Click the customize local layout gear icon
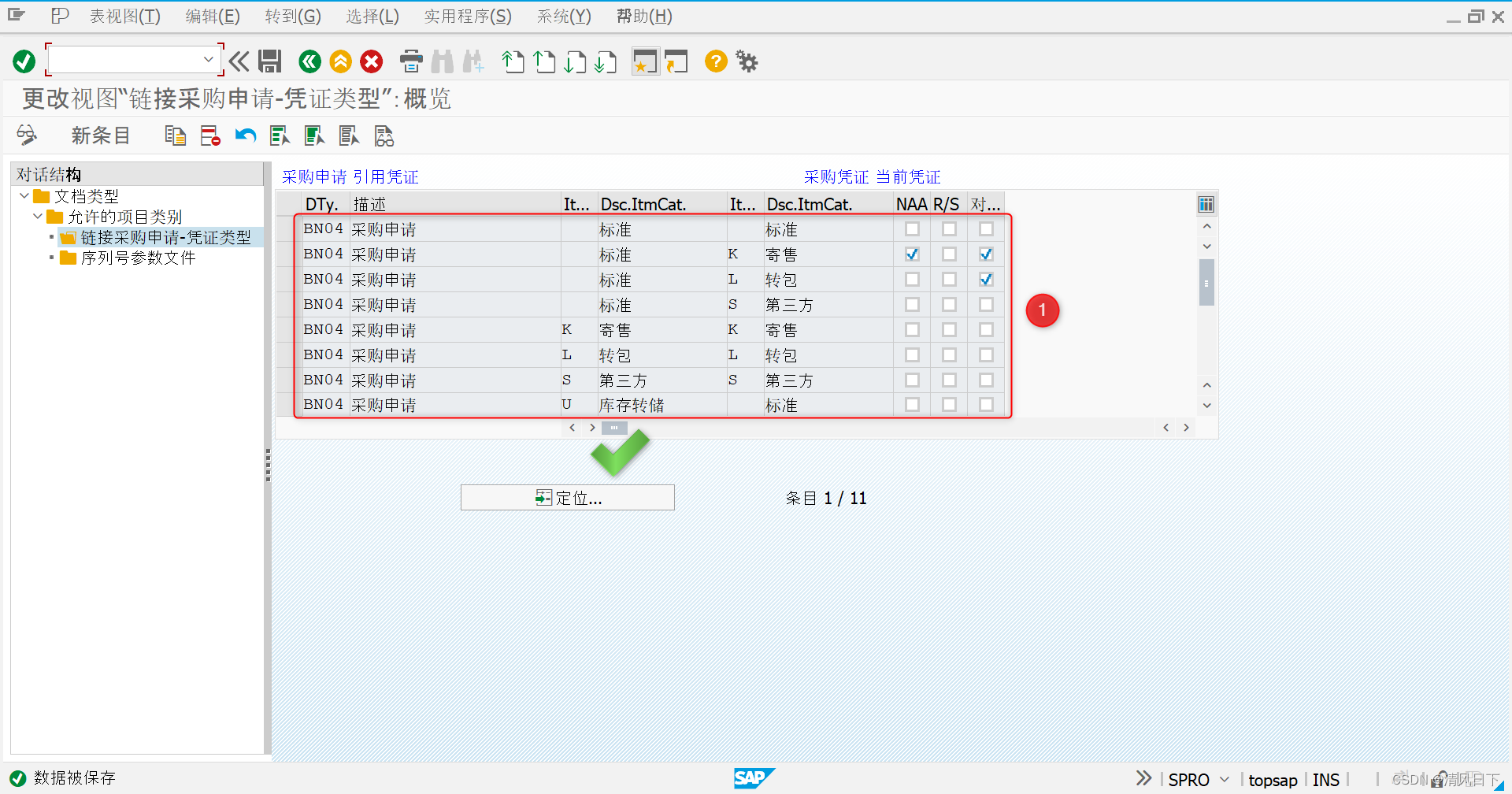 (745, 61)
